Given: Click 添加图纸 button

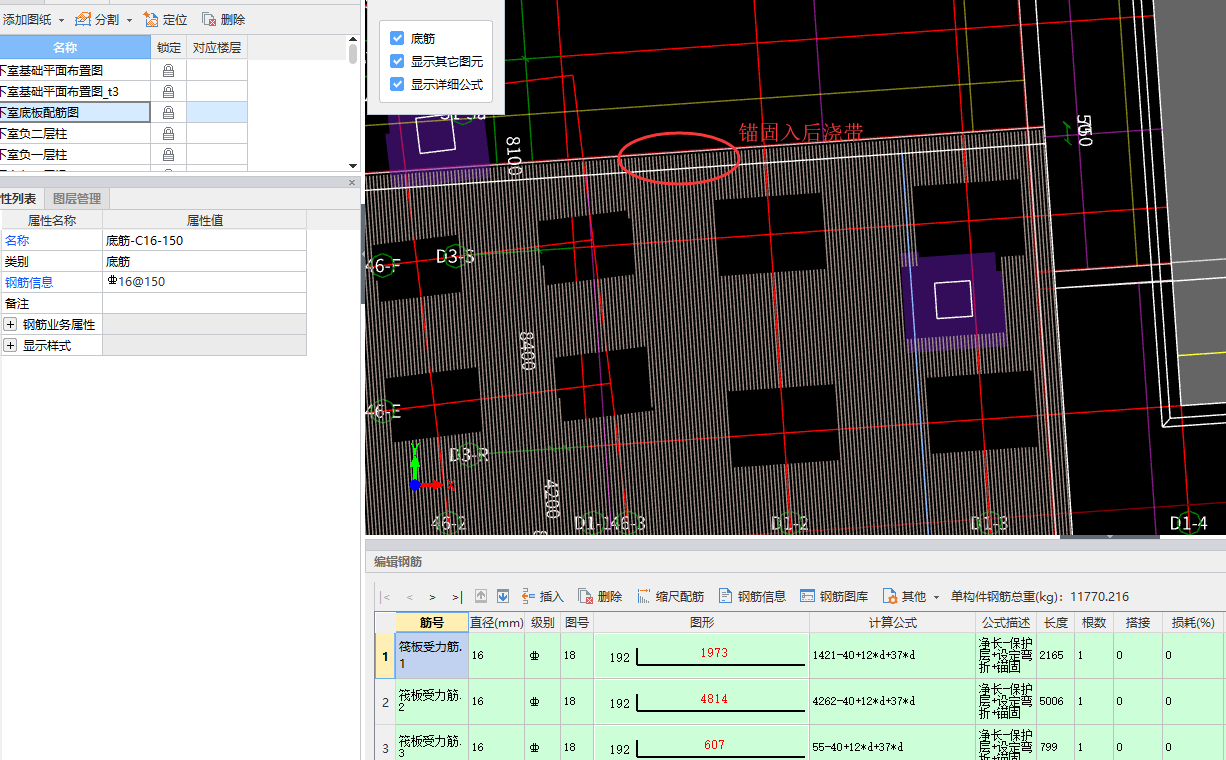Looking at the screenshot, I should [x=27, y=19].
